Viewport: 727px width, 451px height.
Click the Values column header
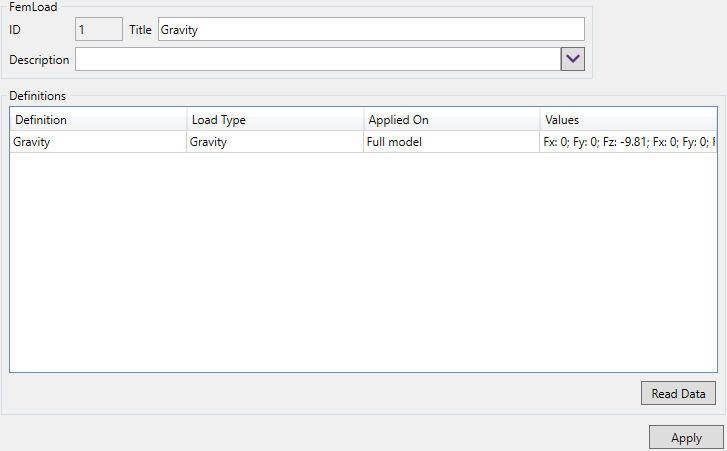pyautogui.click(x=628, y=120)
